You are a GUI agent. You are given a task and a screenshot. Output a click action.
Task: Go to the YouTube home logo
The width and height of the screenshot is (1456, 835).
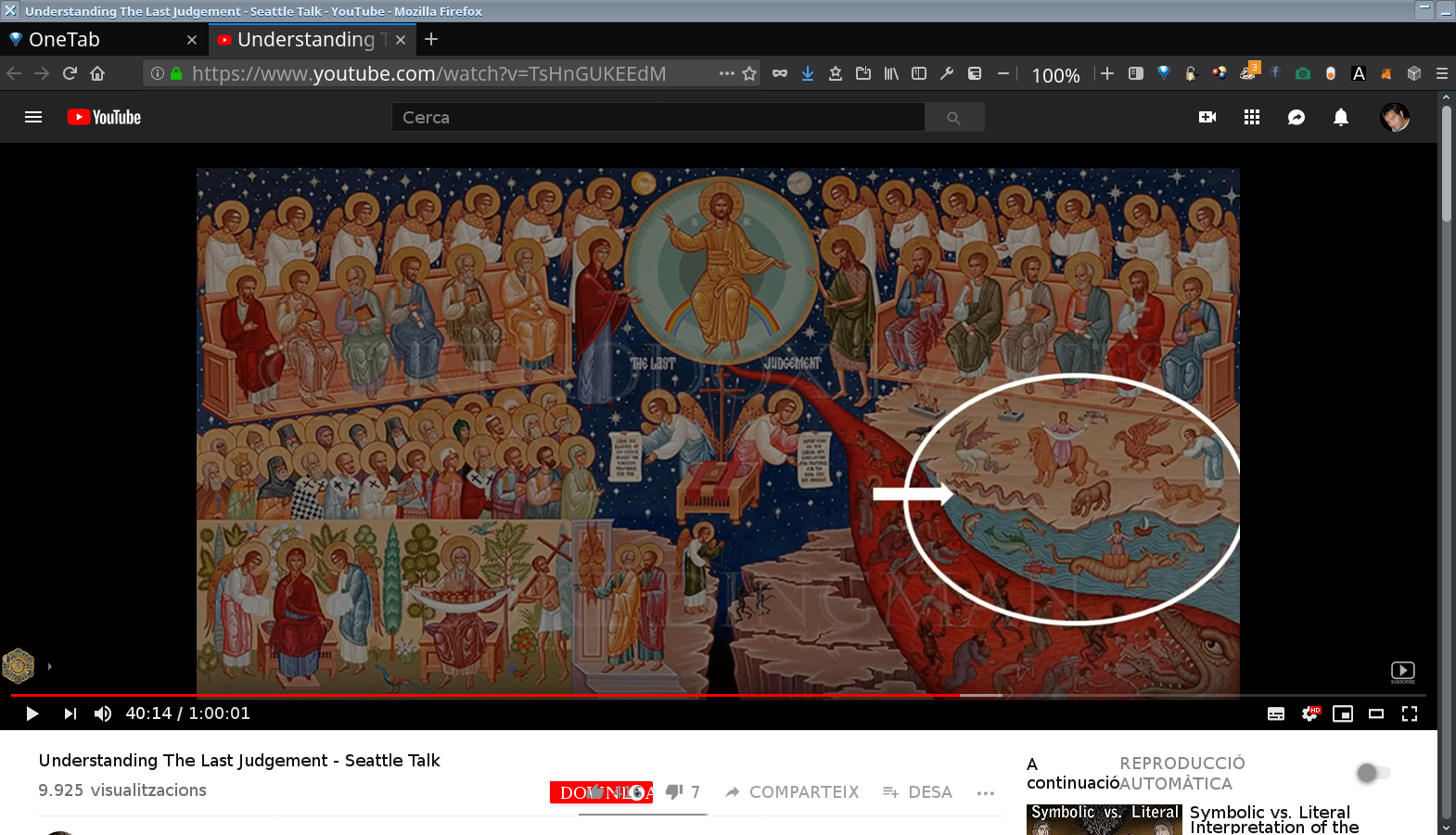[x=104, y=117]
